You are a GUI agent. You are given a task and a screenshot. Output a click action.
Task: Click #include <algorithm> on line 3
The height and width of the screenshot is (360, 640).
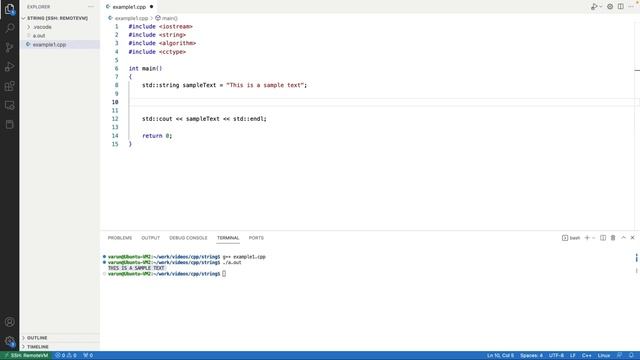[x=162, y=43]
